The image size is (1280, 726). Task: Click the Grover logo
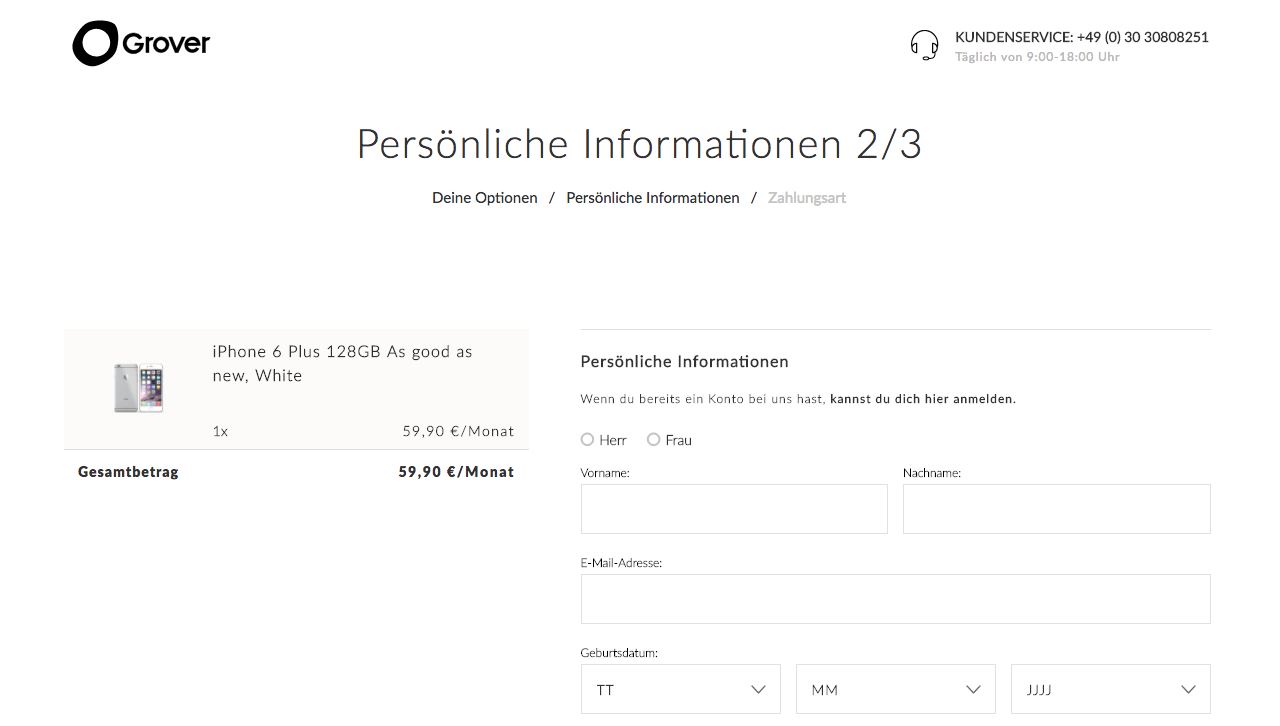141,43
